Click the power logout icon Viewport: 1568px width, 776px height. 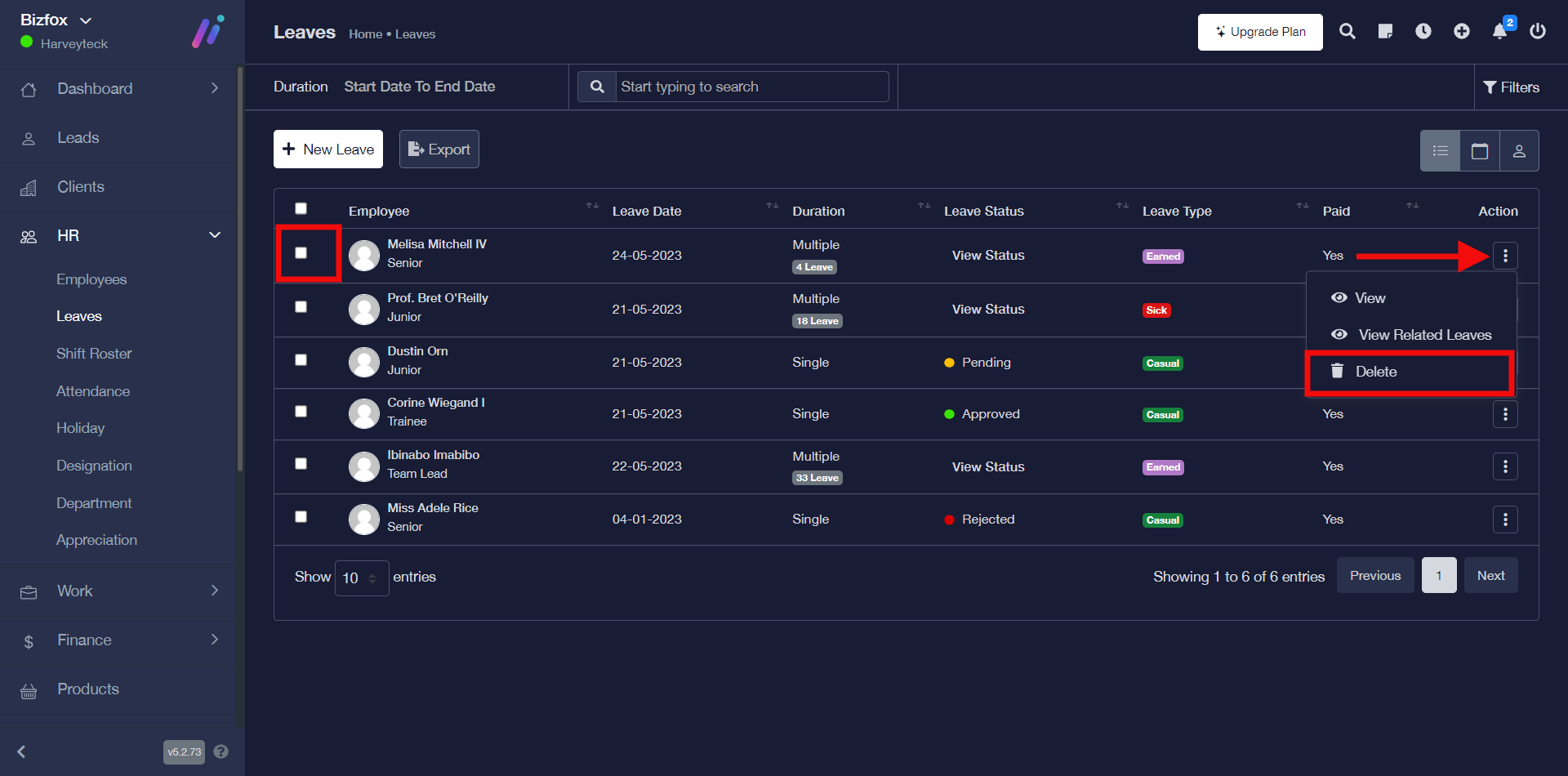point(1538,32)
